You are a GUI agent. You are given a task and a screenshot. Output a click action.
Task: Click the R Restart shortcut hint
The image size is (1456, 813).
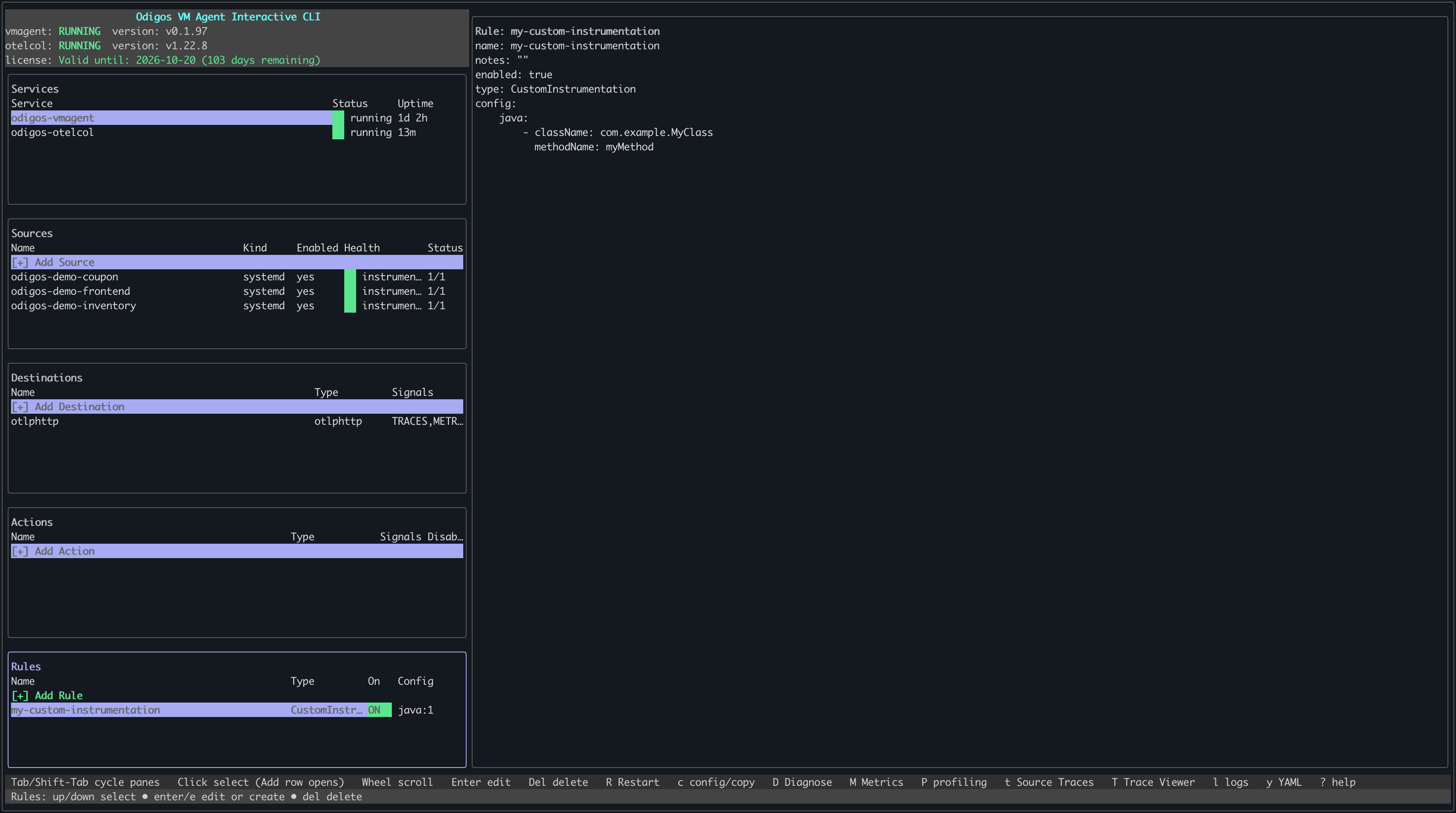tap(632, 782)
